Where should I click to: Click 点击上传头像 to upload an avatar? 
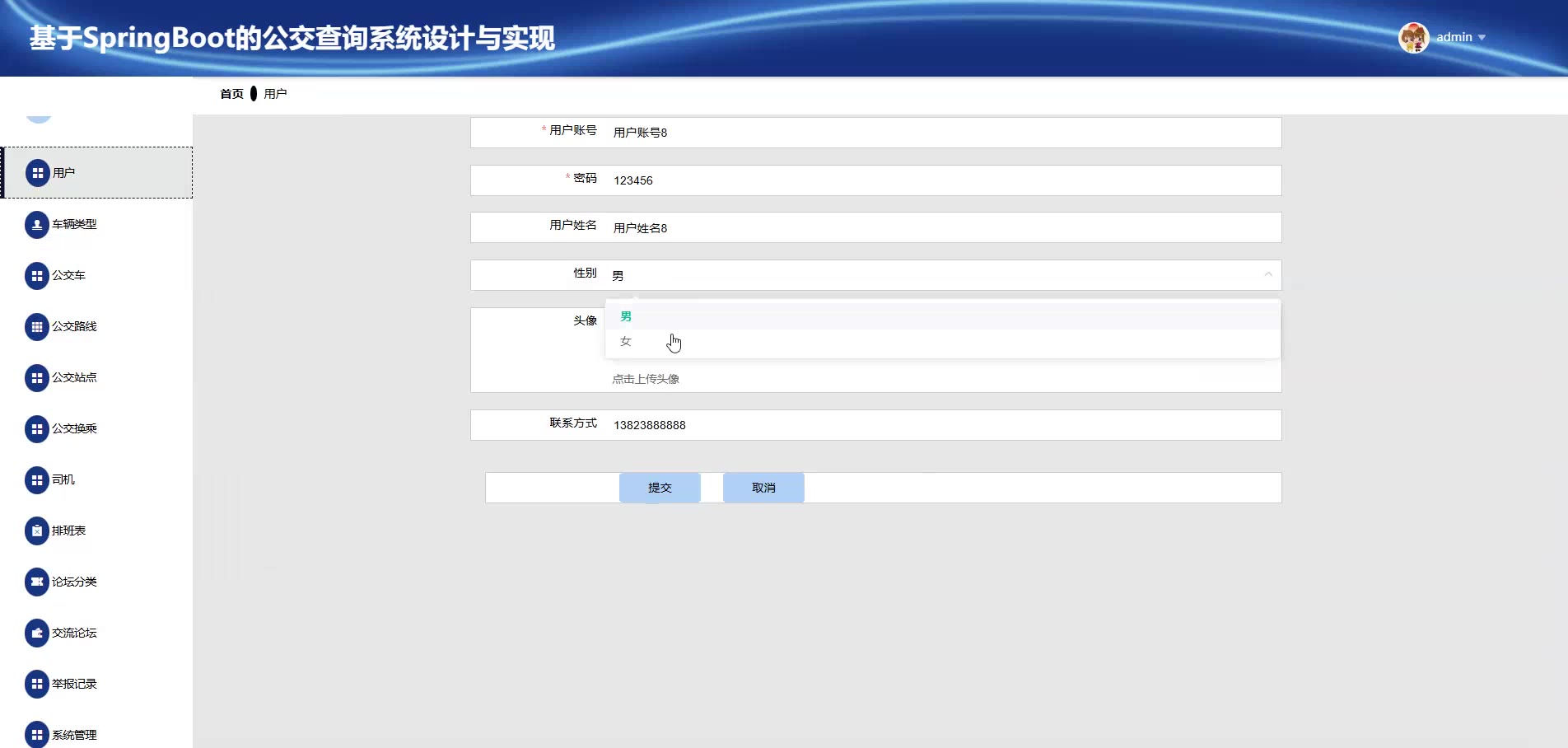(646, 379)
